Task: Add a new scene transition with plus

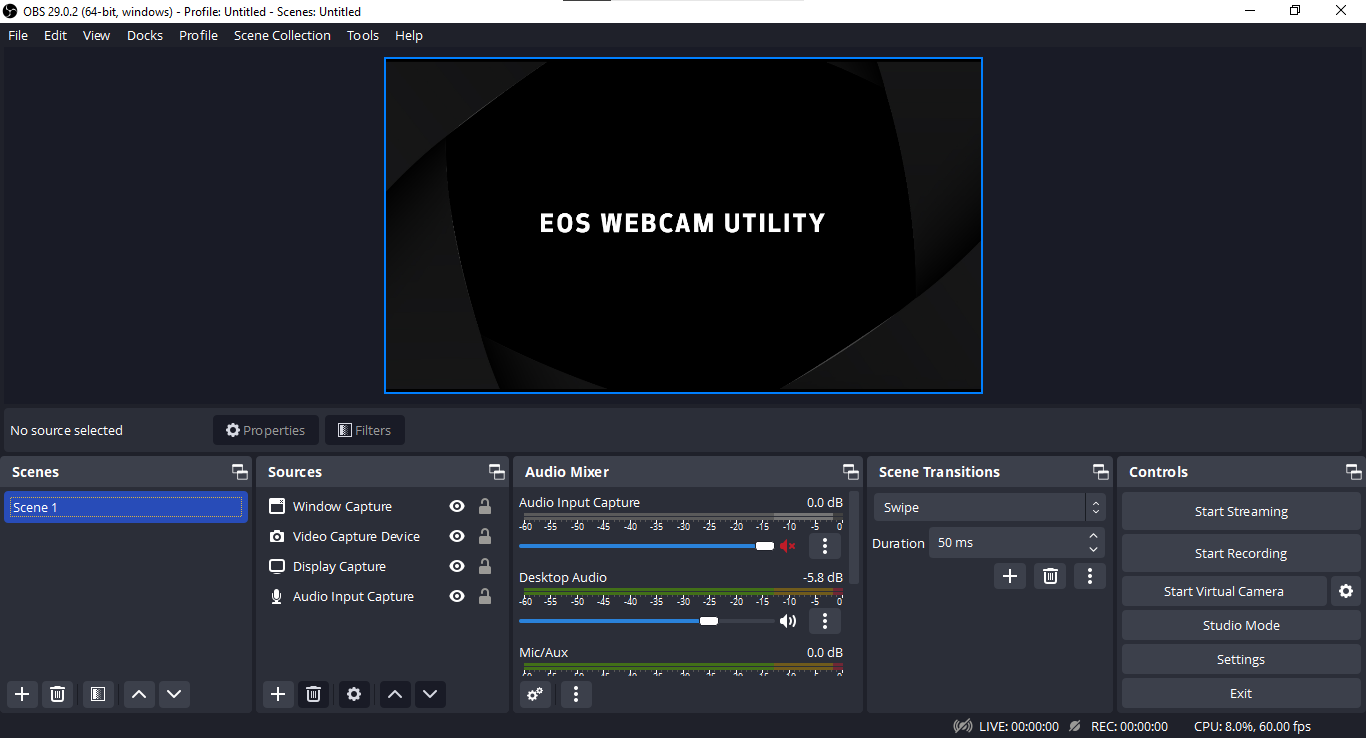Action: [x=1010, y=575]
